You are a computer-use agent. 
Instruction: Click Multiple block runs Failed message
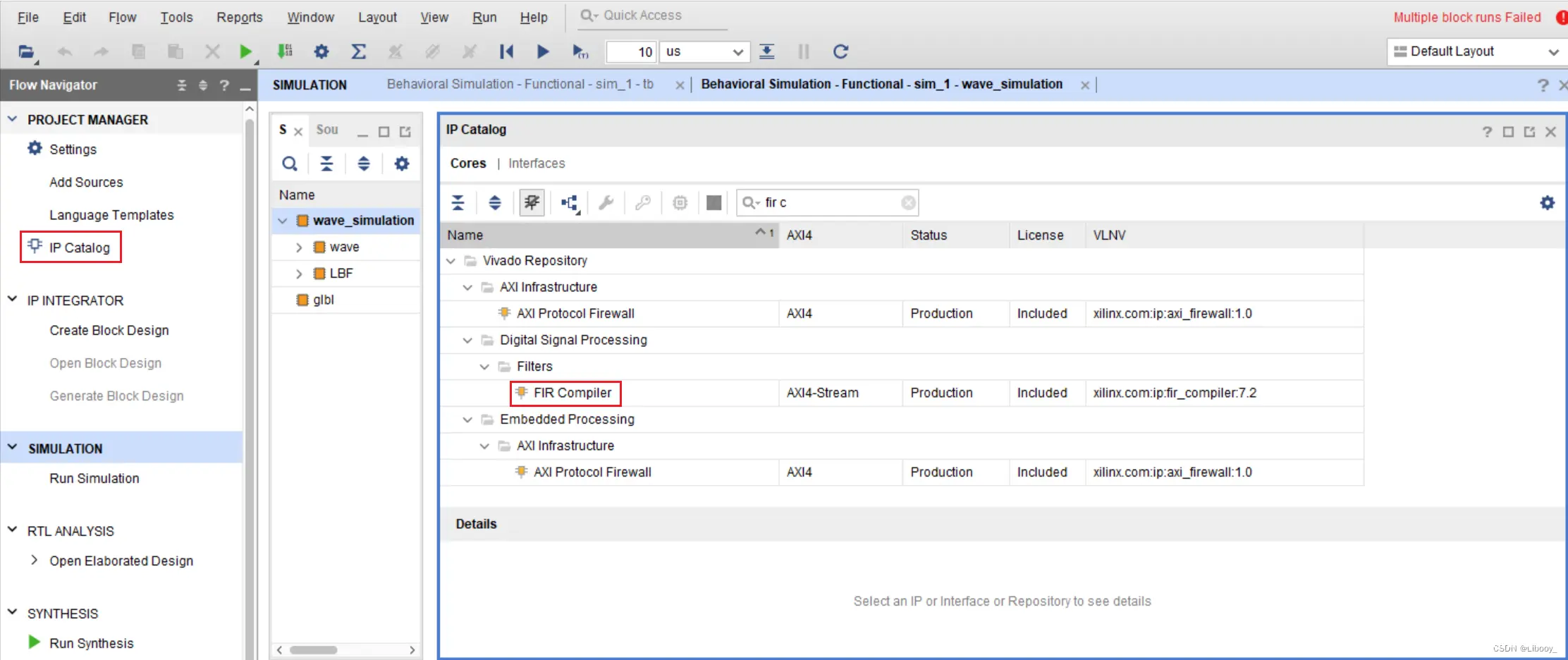tap(1467, 17)
